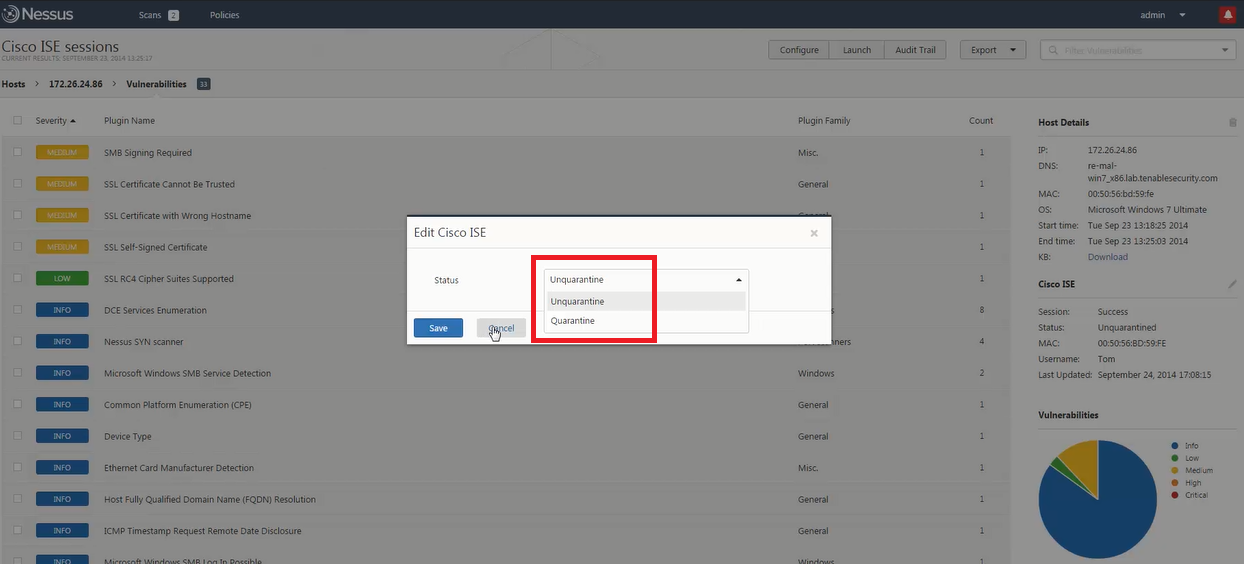Sort by the Plugin Family column header
Screen dimensions: 1244x564
(x=824, y=121)
